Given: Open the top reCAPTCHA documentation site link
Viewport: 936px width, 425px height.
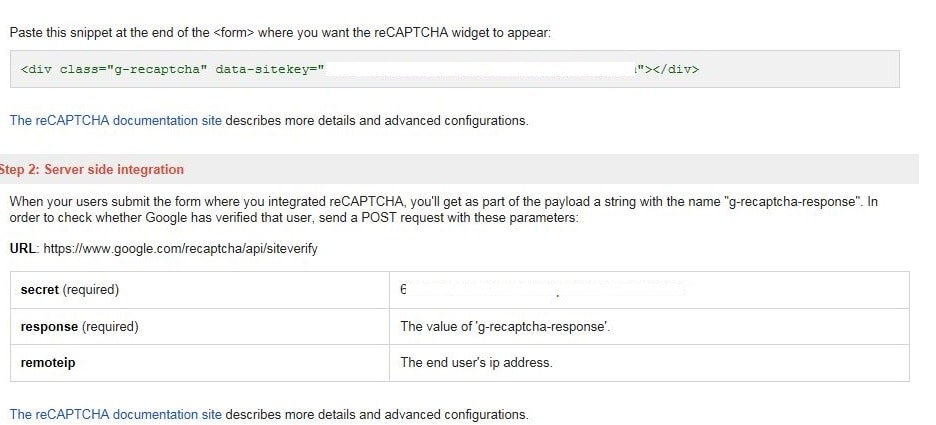Looking at the screenshot, I should 116,121.
